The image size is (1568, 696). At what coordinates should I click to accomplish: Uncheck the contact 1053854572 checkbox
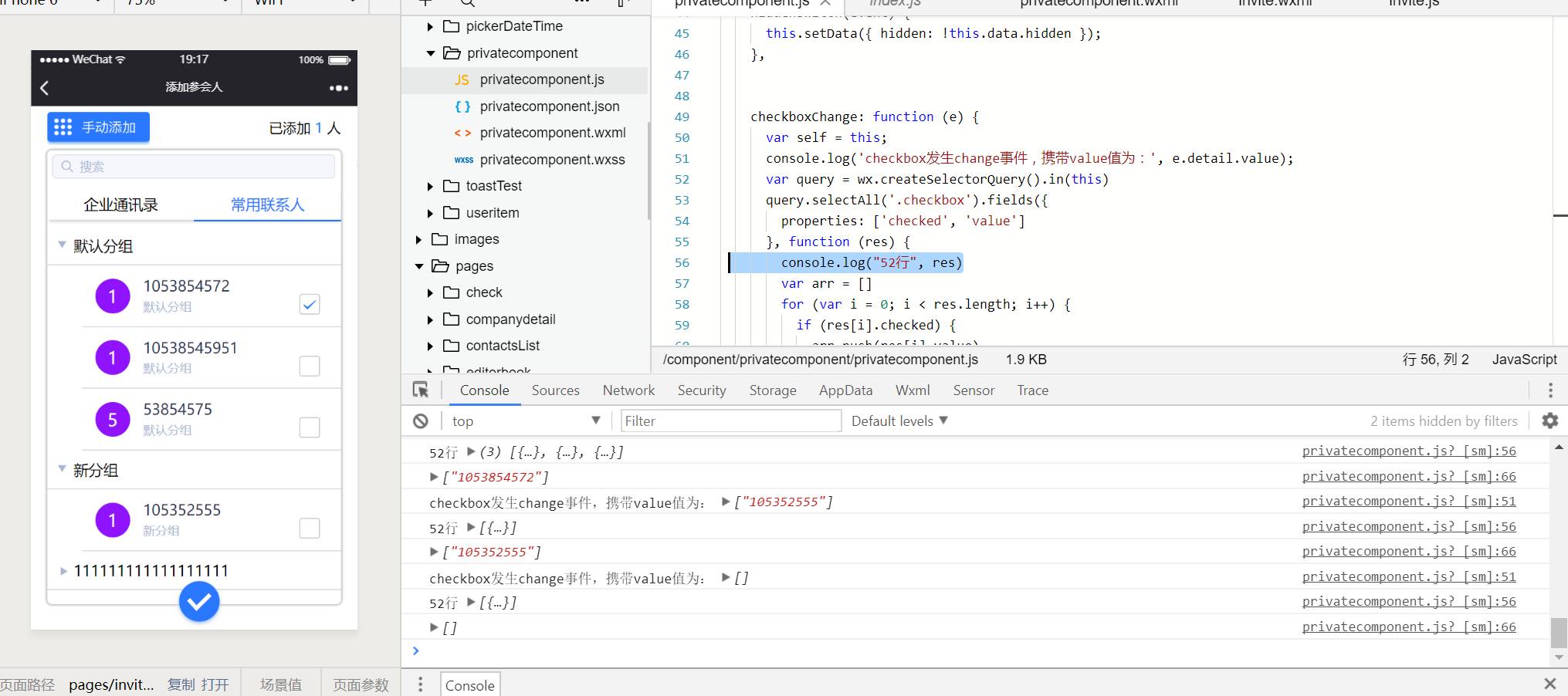coord(310,304)
